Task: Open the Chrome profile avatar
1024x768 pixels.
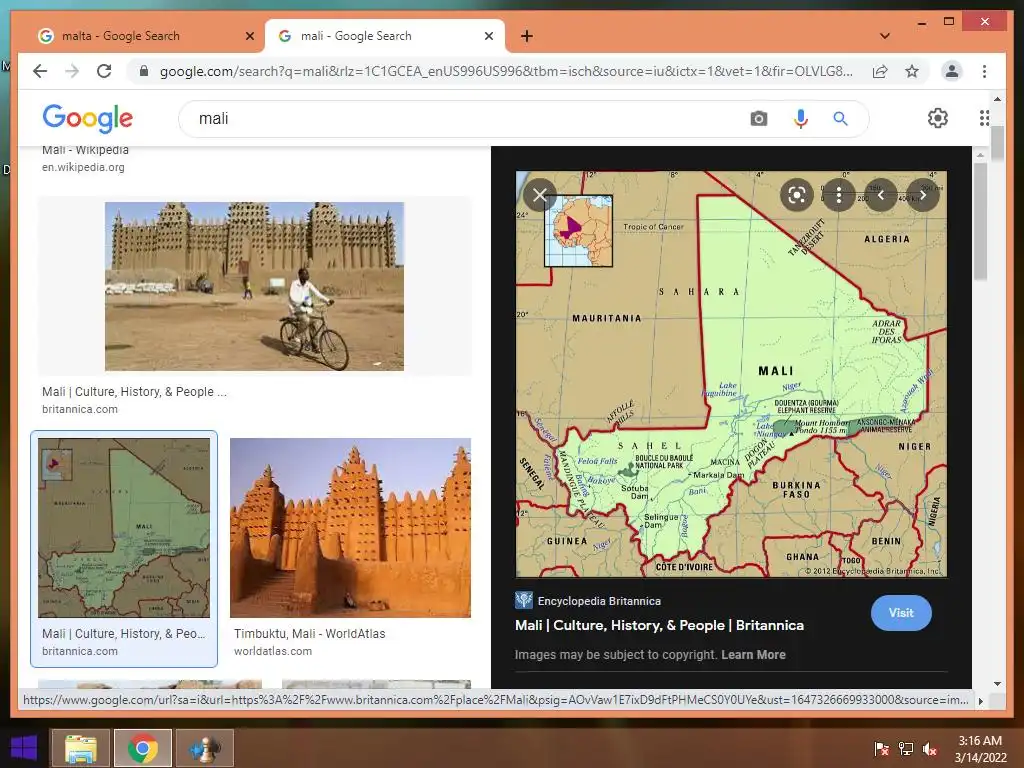Action: pos(952,71)
